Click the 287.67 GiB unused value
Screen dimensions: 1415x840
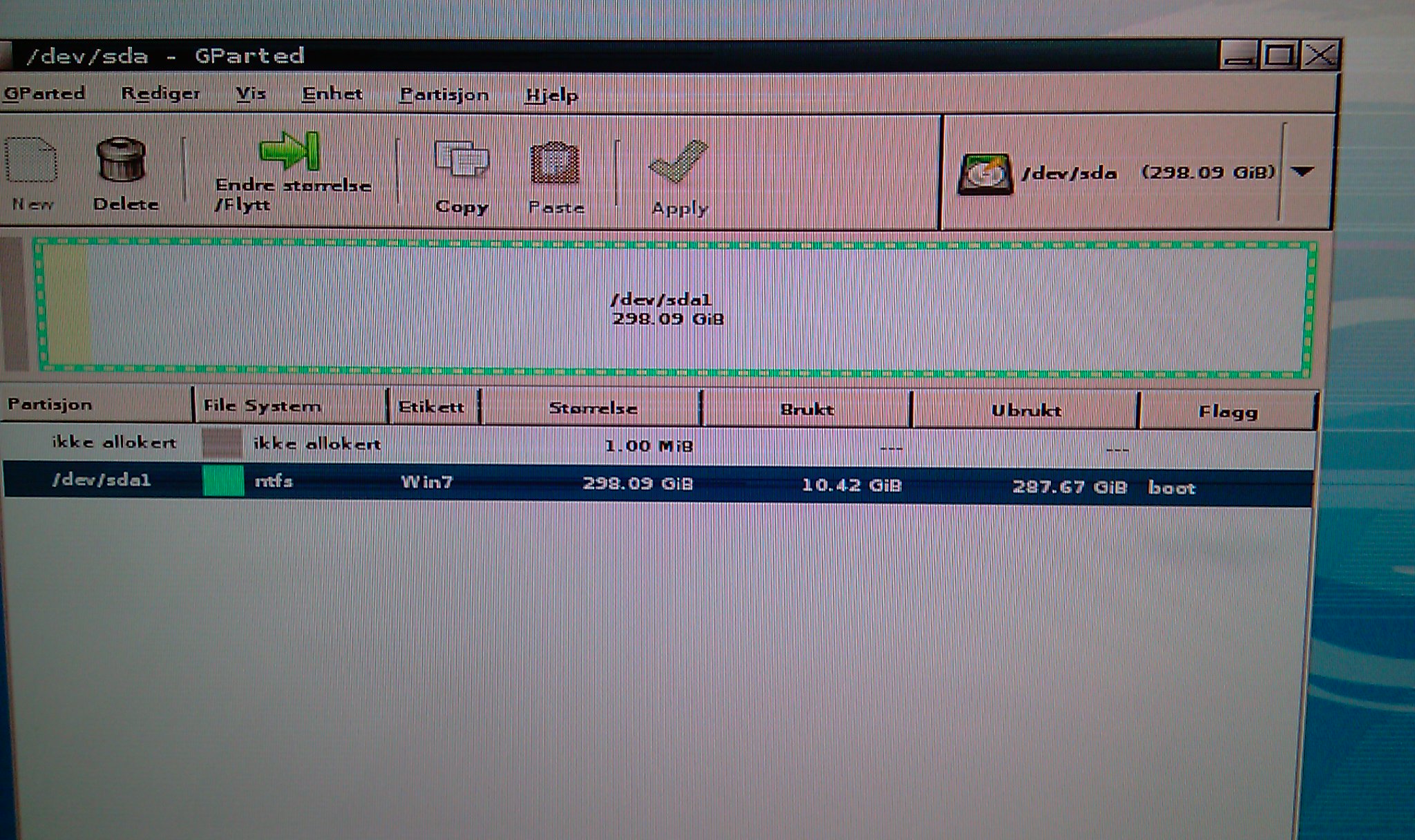[1070, 487]
